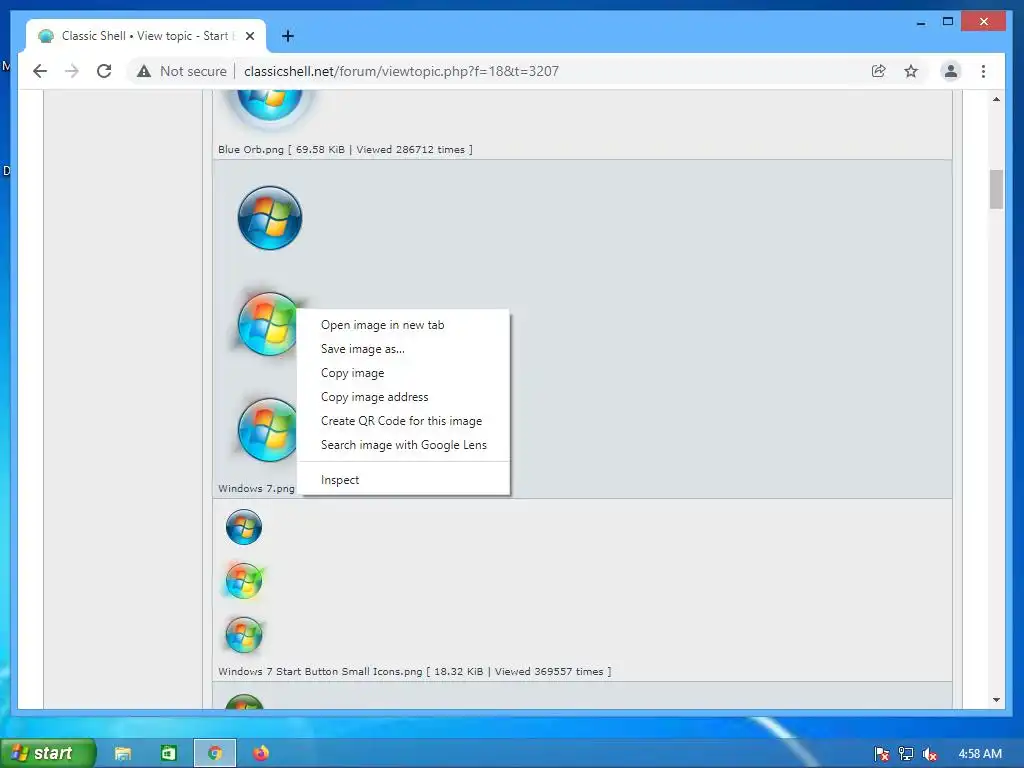Click the network tray icon
Screen dimensions: 1024x768
point(906,754)
